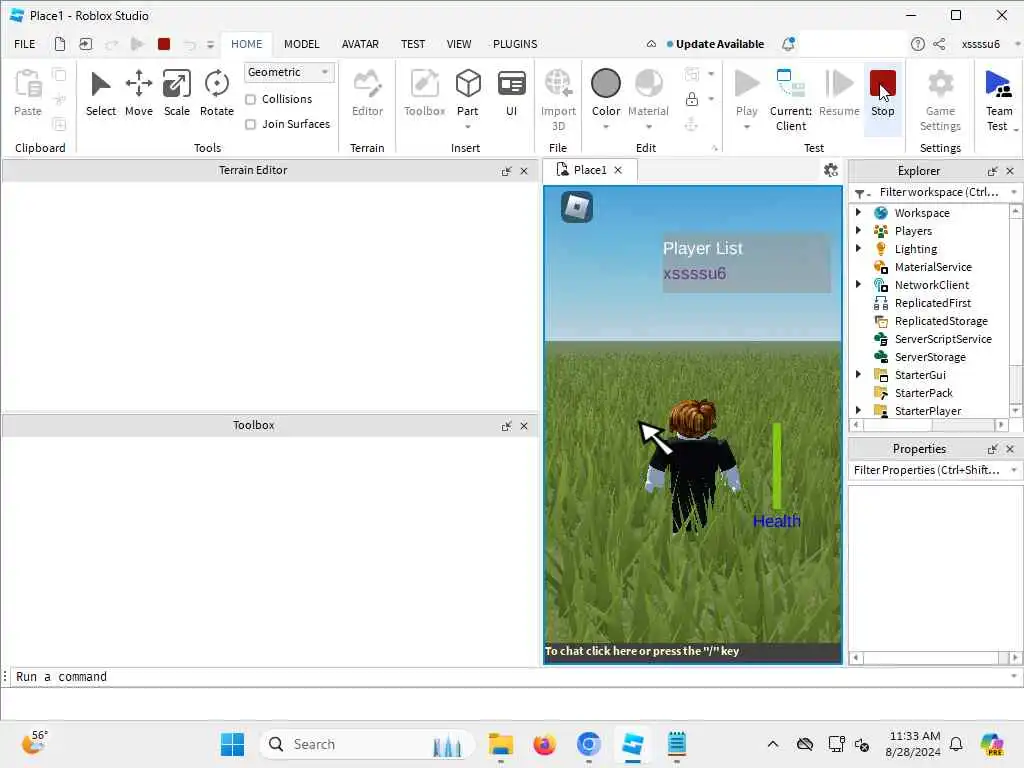Select the Select tool in ribbon

click(101, 93)
